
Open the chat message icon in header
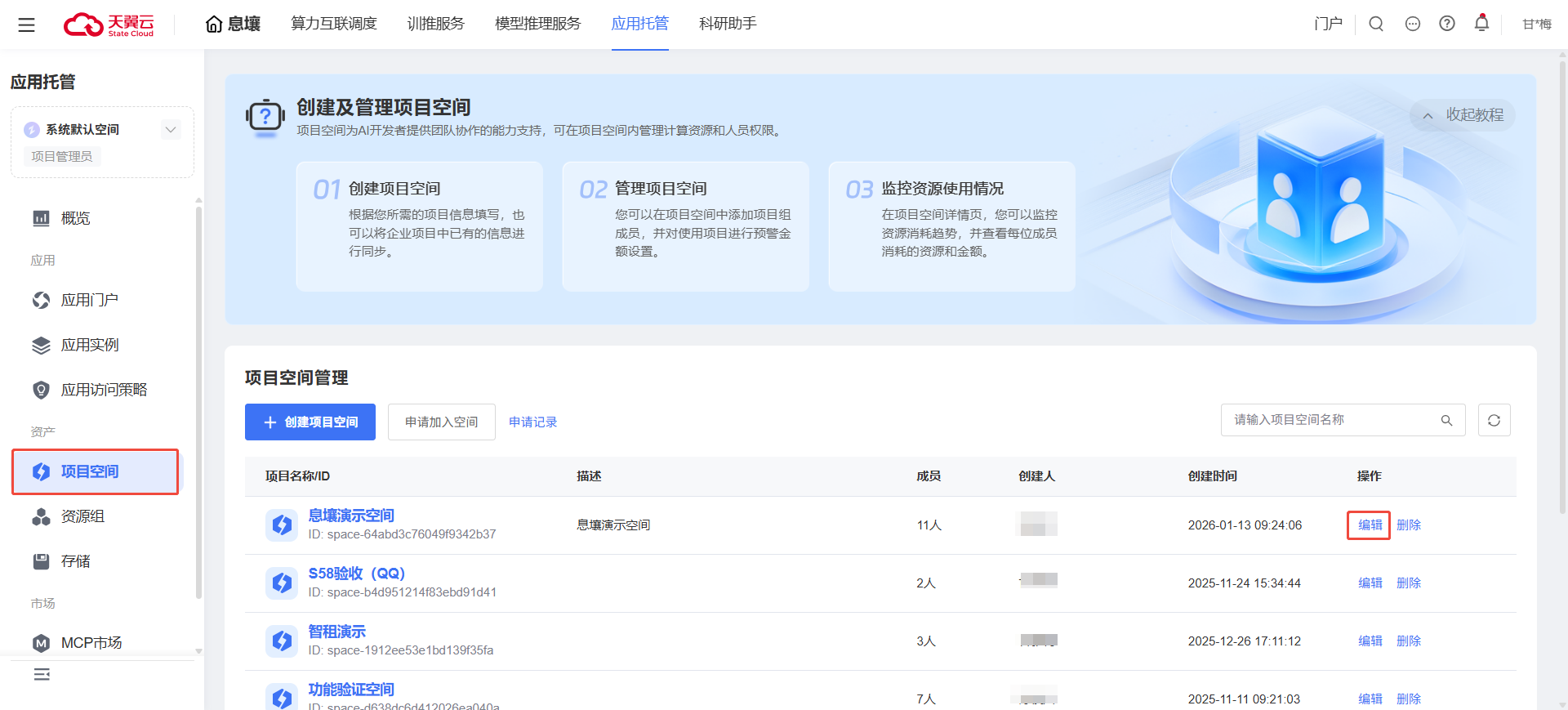1413,24
